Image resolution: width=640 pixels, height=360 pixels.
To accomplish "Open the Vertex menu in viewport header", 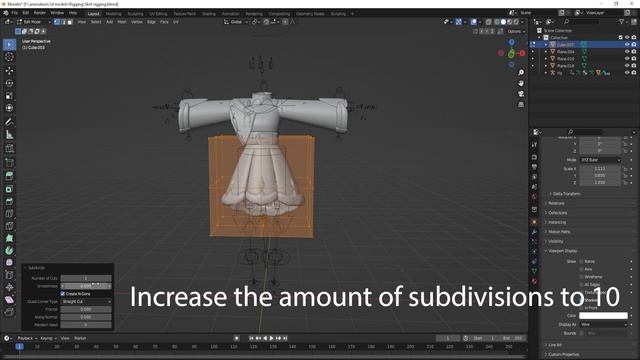I will 137,22.
